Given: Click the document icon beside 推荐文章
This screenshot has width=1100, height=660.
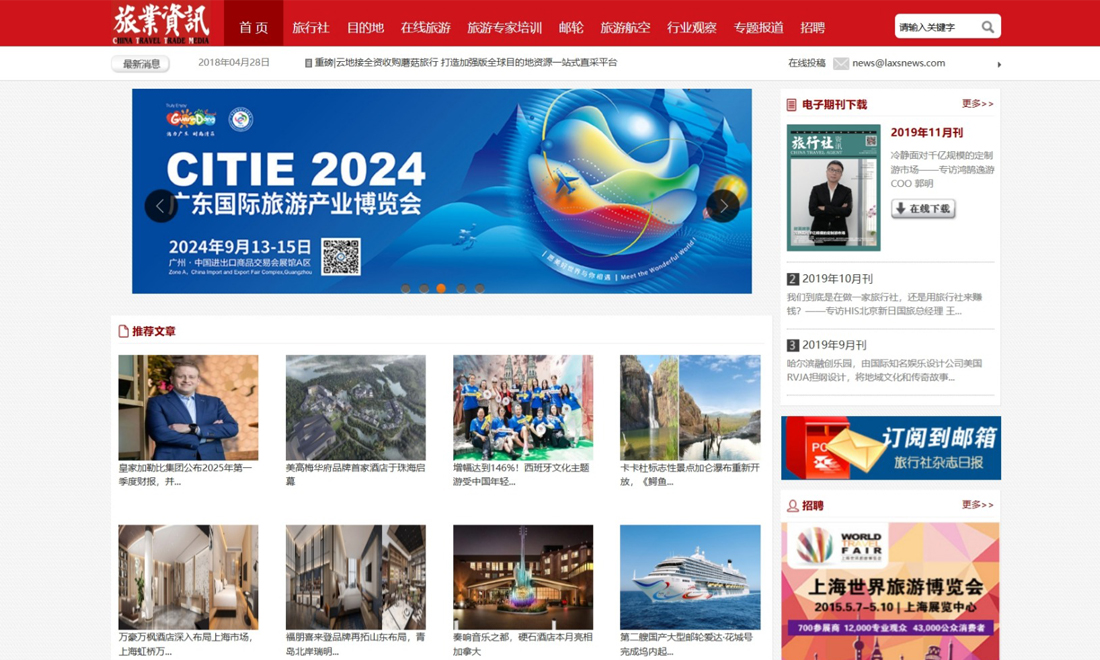Looking at the screenshot, I should click(123, 331).
